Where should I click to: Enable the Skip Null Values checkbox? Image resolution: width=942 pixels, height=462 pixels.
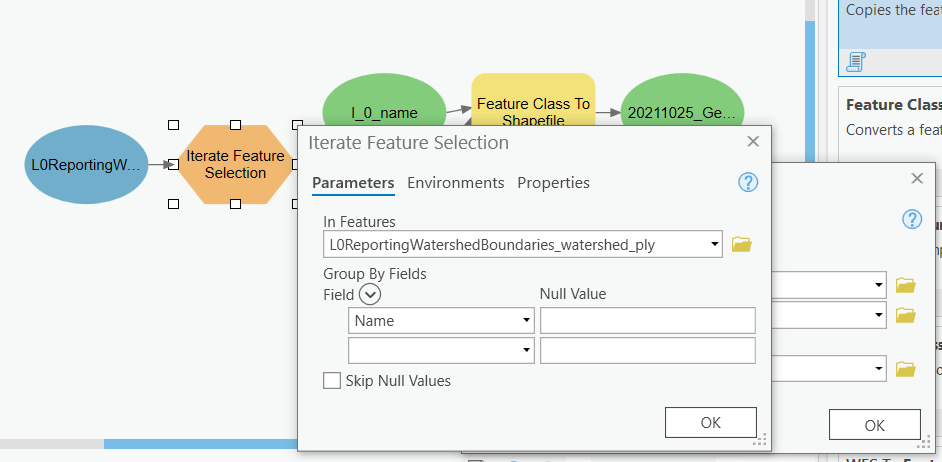click(331, 380)
